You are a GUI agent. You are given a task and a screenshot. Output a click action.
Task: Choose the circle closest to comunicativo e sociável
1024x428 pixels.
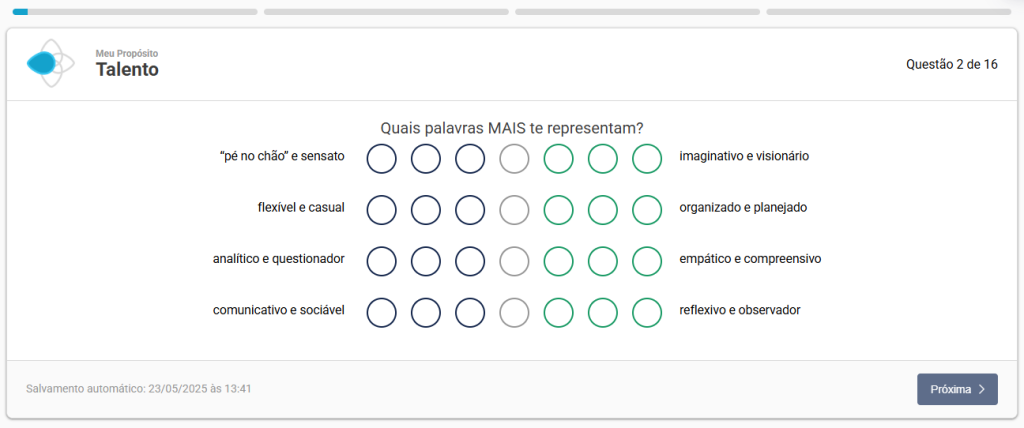tap(382, 312)
